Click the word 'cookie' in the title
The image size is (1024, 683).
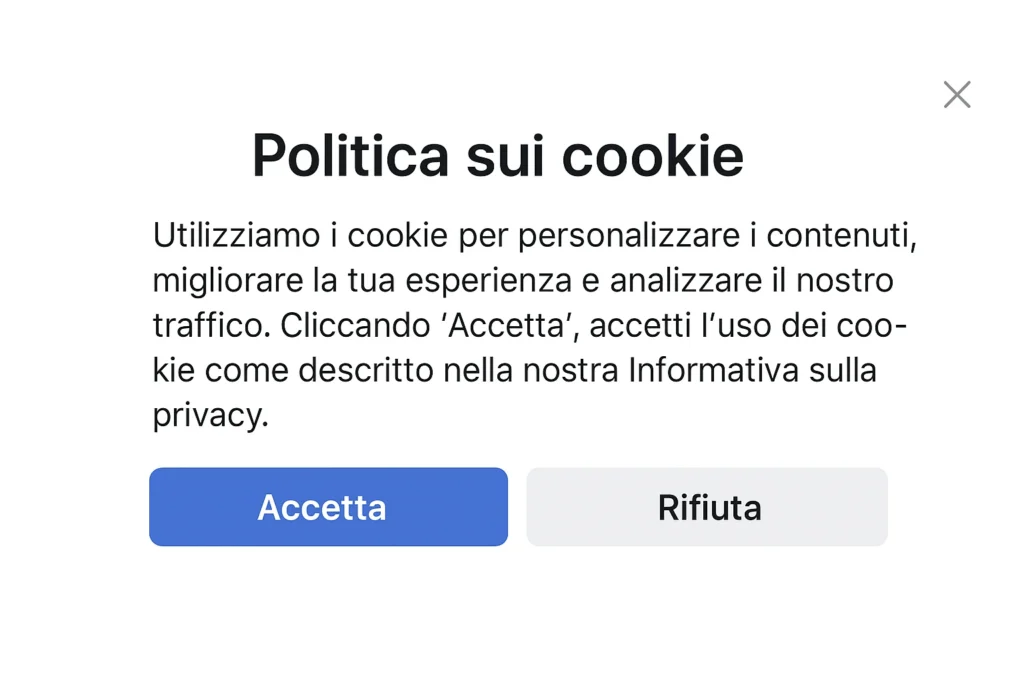click(652, 155)
